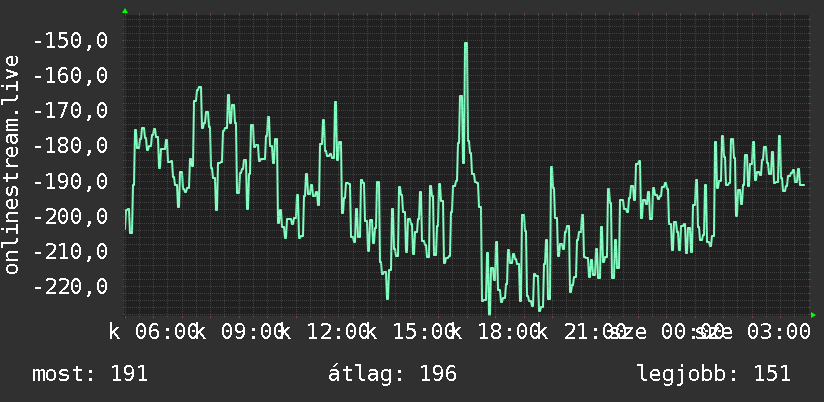Click the green arrow atop the Y axis
Screen dimensions: 824x402
(x=125, y=11)
